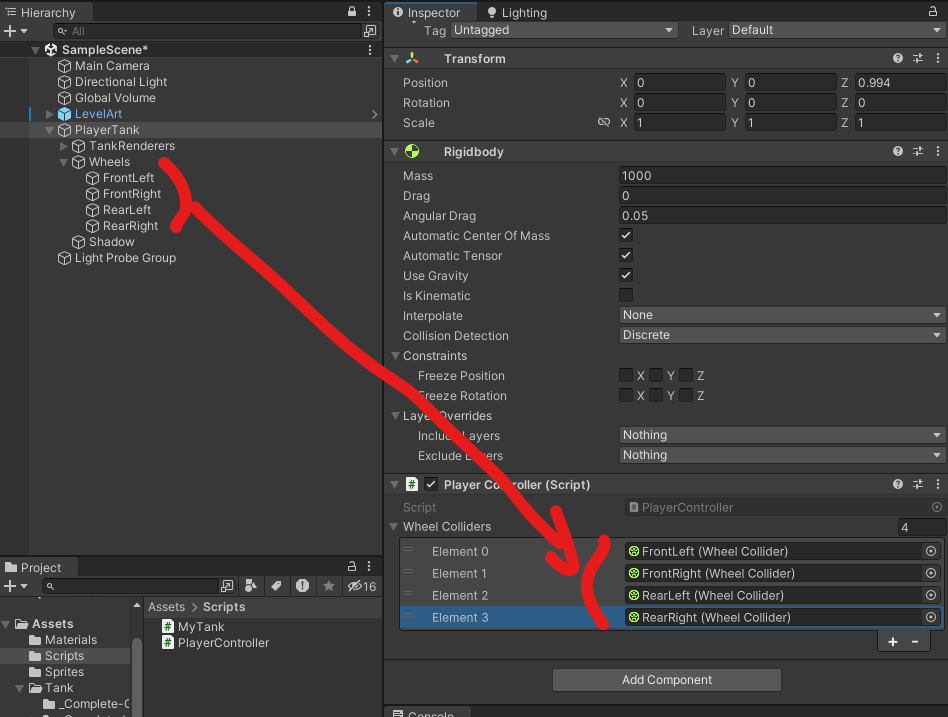Toggle constrained proportions scale link
The image size is (948, 717).
603,123
